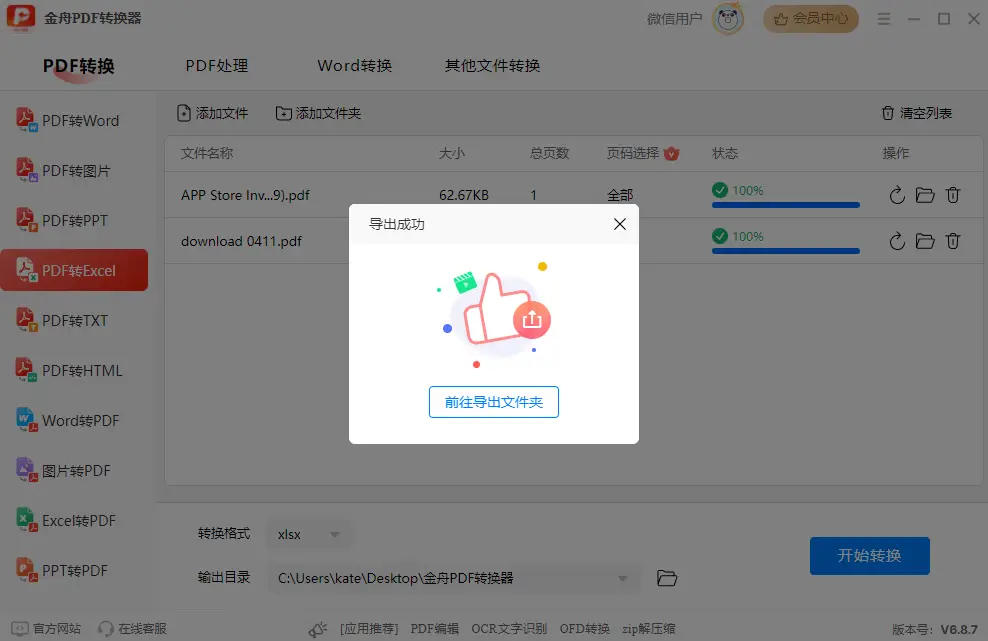Click the 清空列表 clear list icon
988x641 pixels.
pyautogui.click(x=888, y=113)
